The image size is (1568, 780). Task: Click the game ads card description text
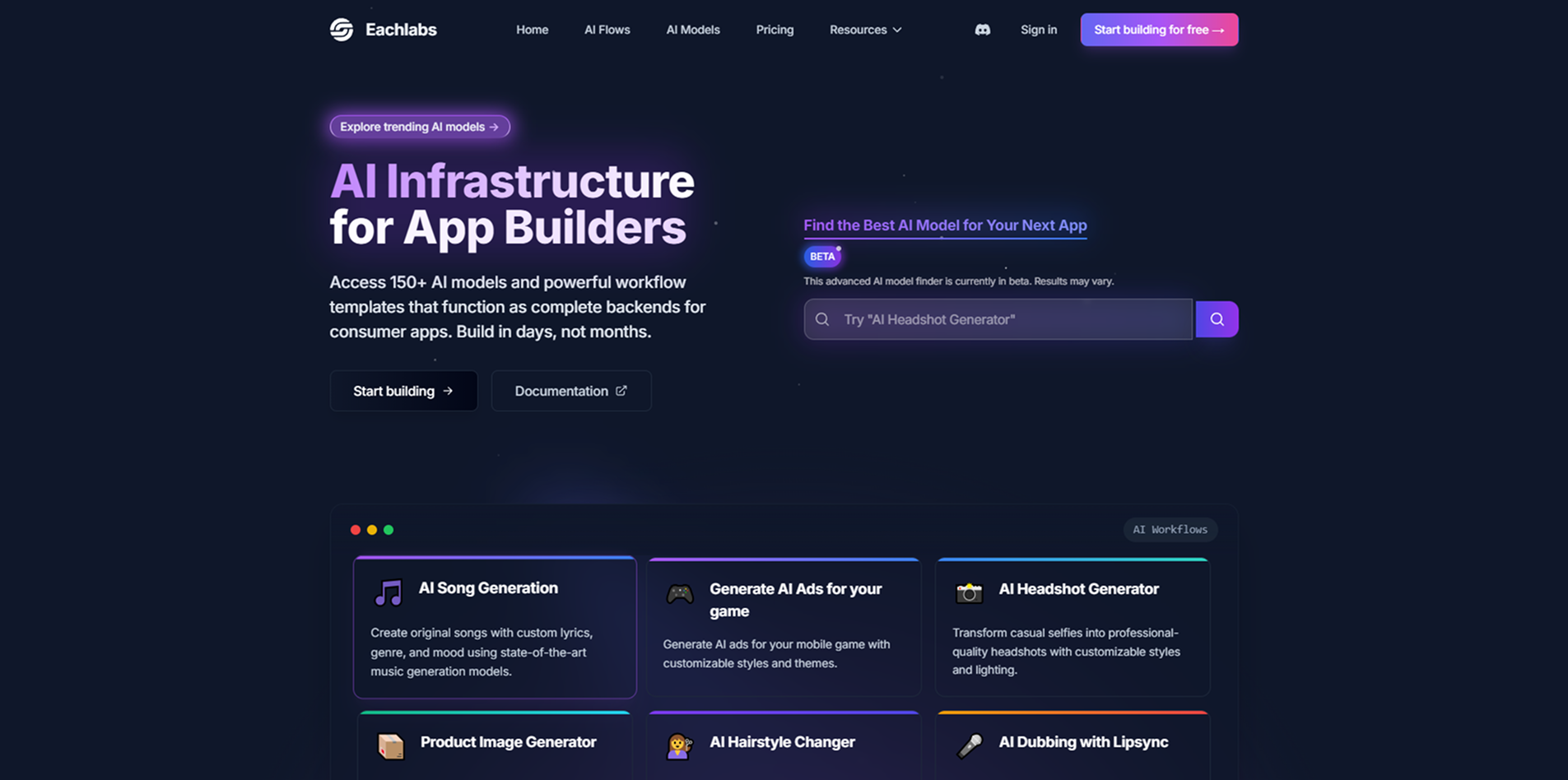click(776, 653)
